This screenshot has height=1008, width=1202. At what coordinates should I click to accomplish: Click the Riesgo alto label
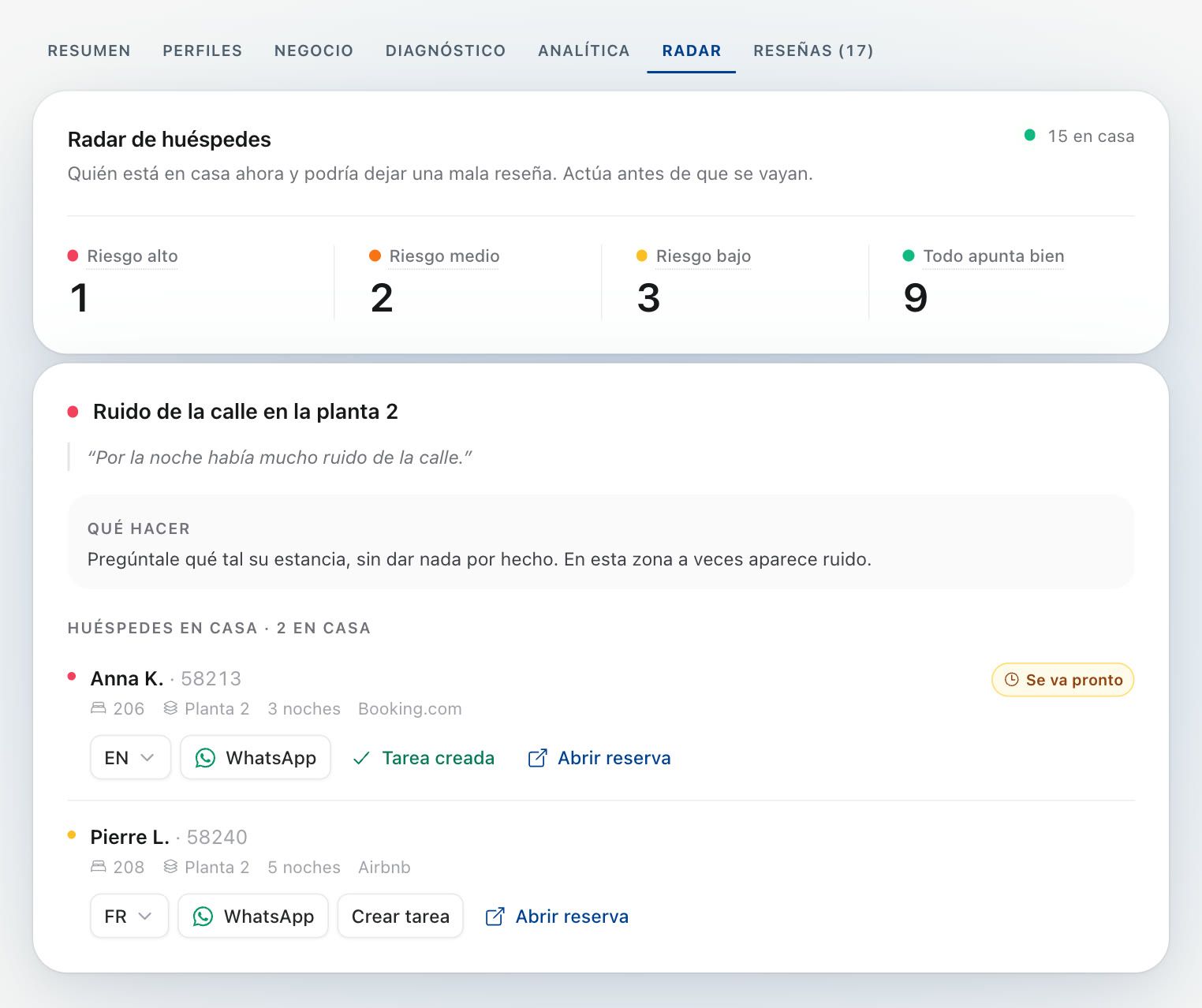(x=133, y=256)
